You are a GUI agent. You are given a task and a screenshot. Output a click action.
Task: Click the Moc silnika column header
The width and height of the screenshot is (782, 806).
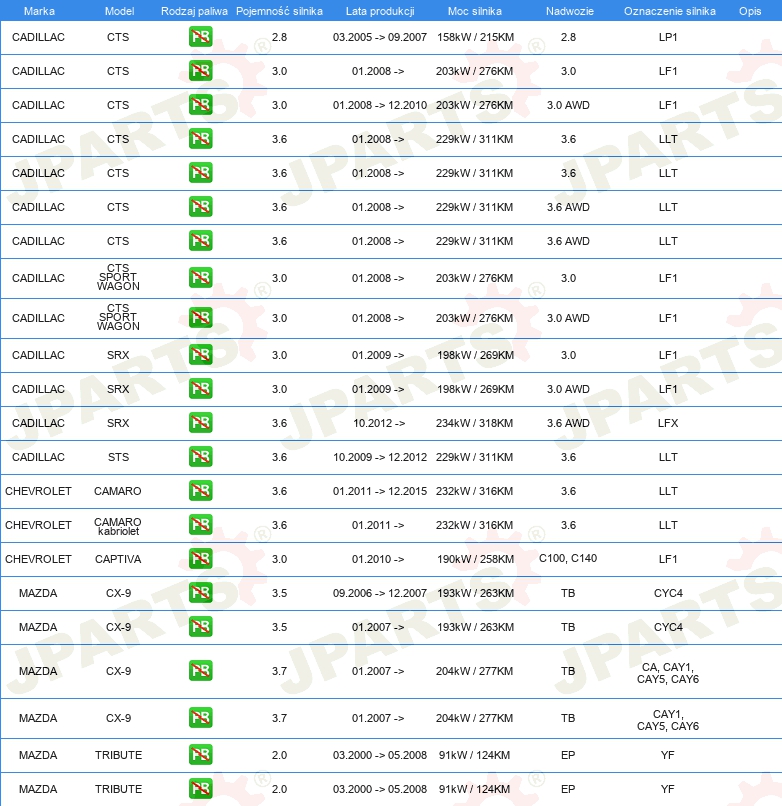tap(475, 11)
